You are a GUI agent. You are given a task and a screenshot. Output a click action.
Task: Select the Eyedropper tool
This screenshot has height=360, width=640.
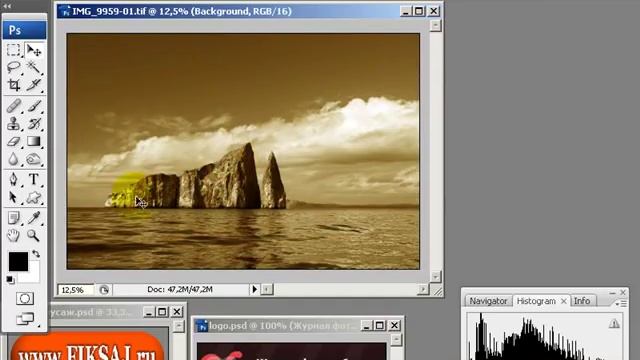point(34,218)
